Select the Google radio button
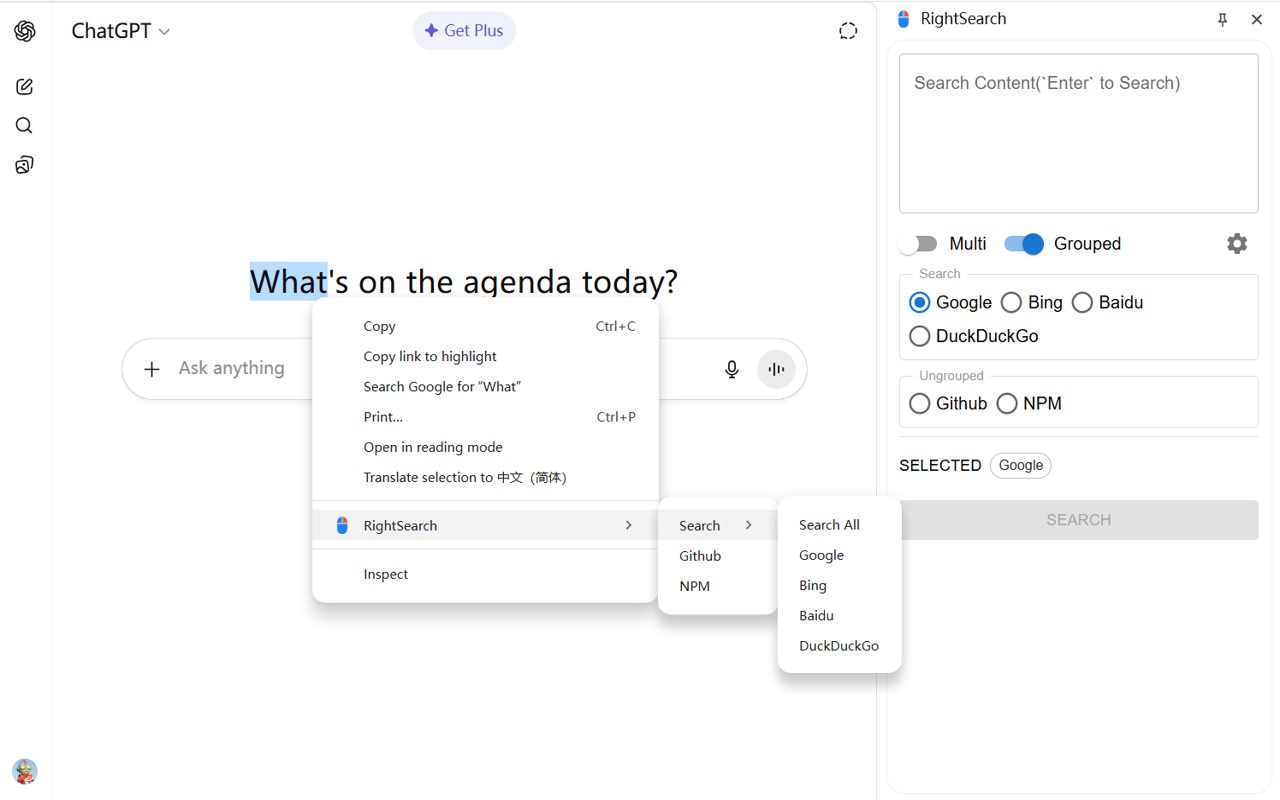 (919, 302)
